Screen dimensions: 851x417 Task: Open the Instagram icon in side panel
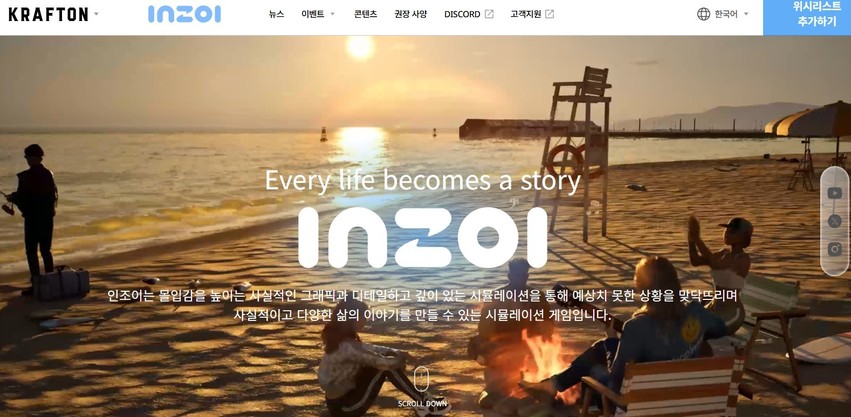835,249
